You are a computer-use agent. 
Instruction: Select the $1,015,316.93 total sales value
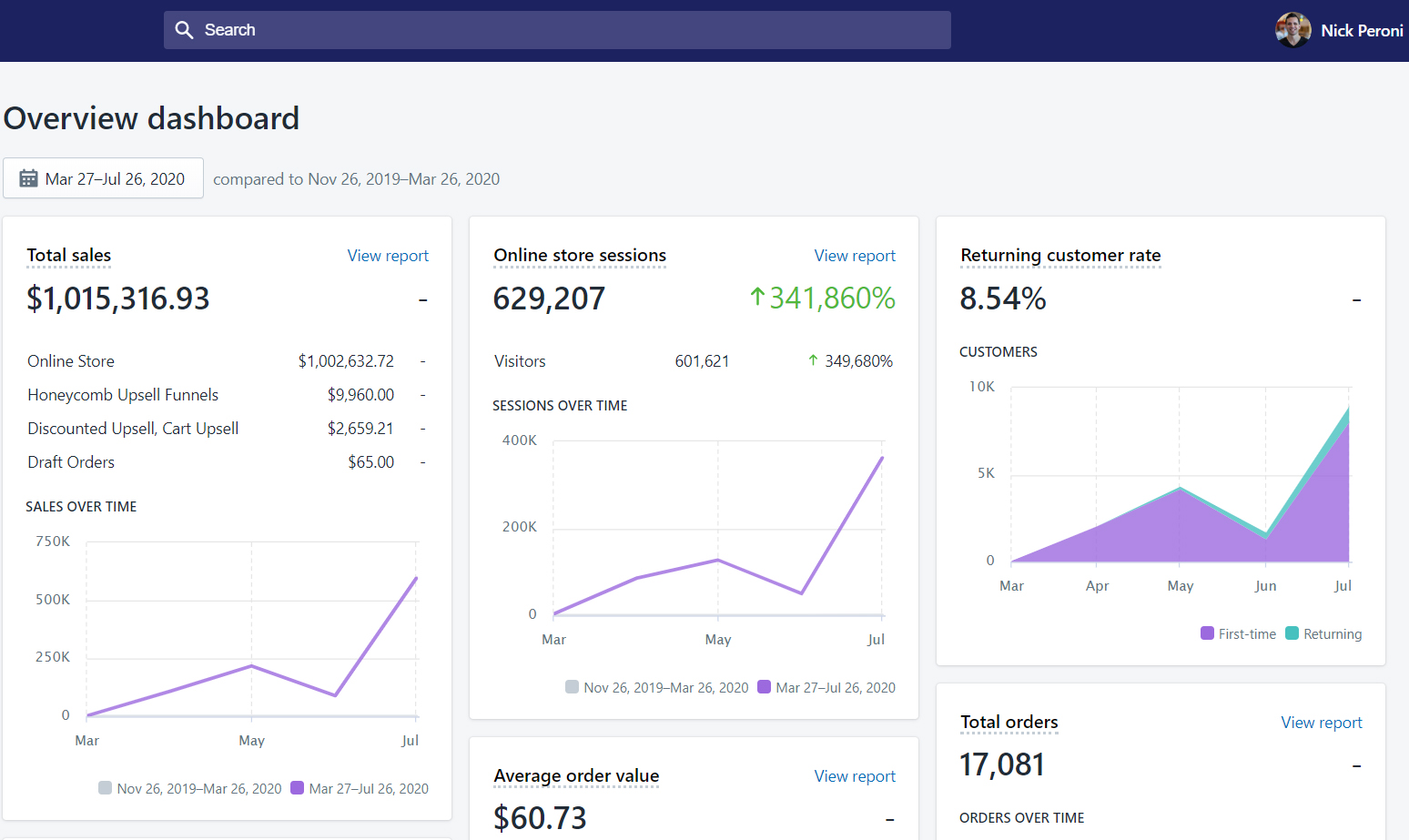click(x=118, y=299)
